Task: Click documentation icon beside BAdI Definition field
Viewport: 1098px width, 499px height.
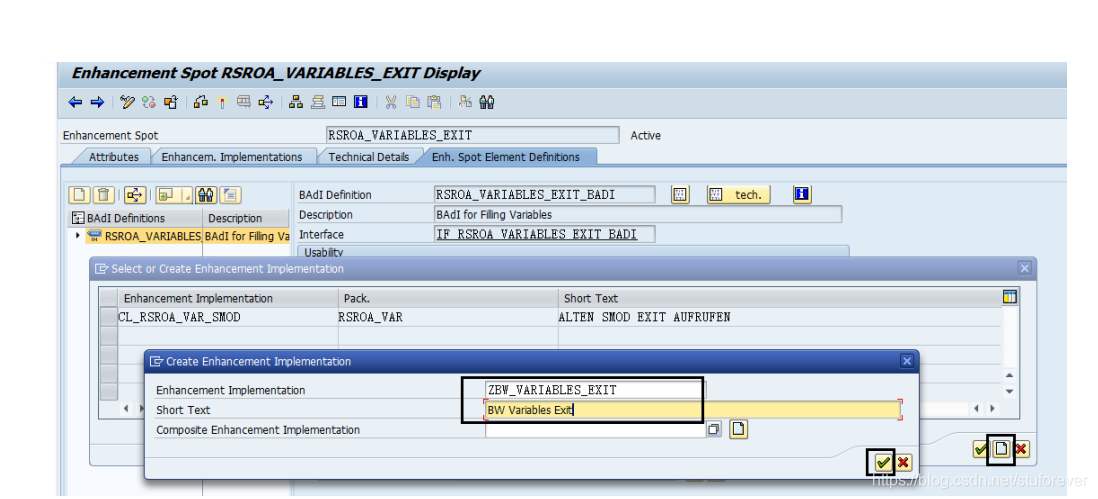Action: [x=681, y=195]
